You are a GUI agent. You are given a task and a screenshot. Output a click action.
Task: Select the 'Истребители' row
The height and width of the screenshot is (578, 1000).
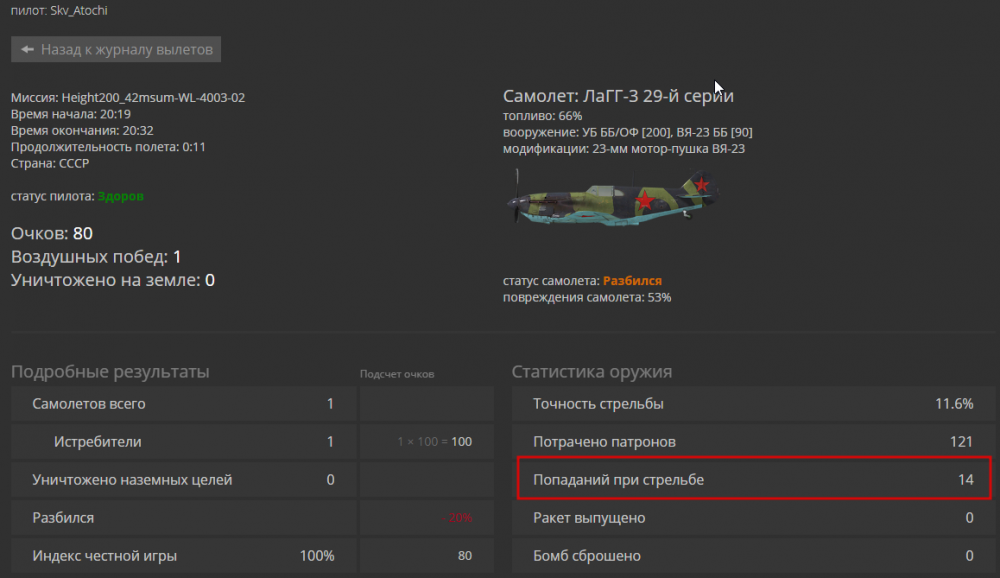point(183,441)
